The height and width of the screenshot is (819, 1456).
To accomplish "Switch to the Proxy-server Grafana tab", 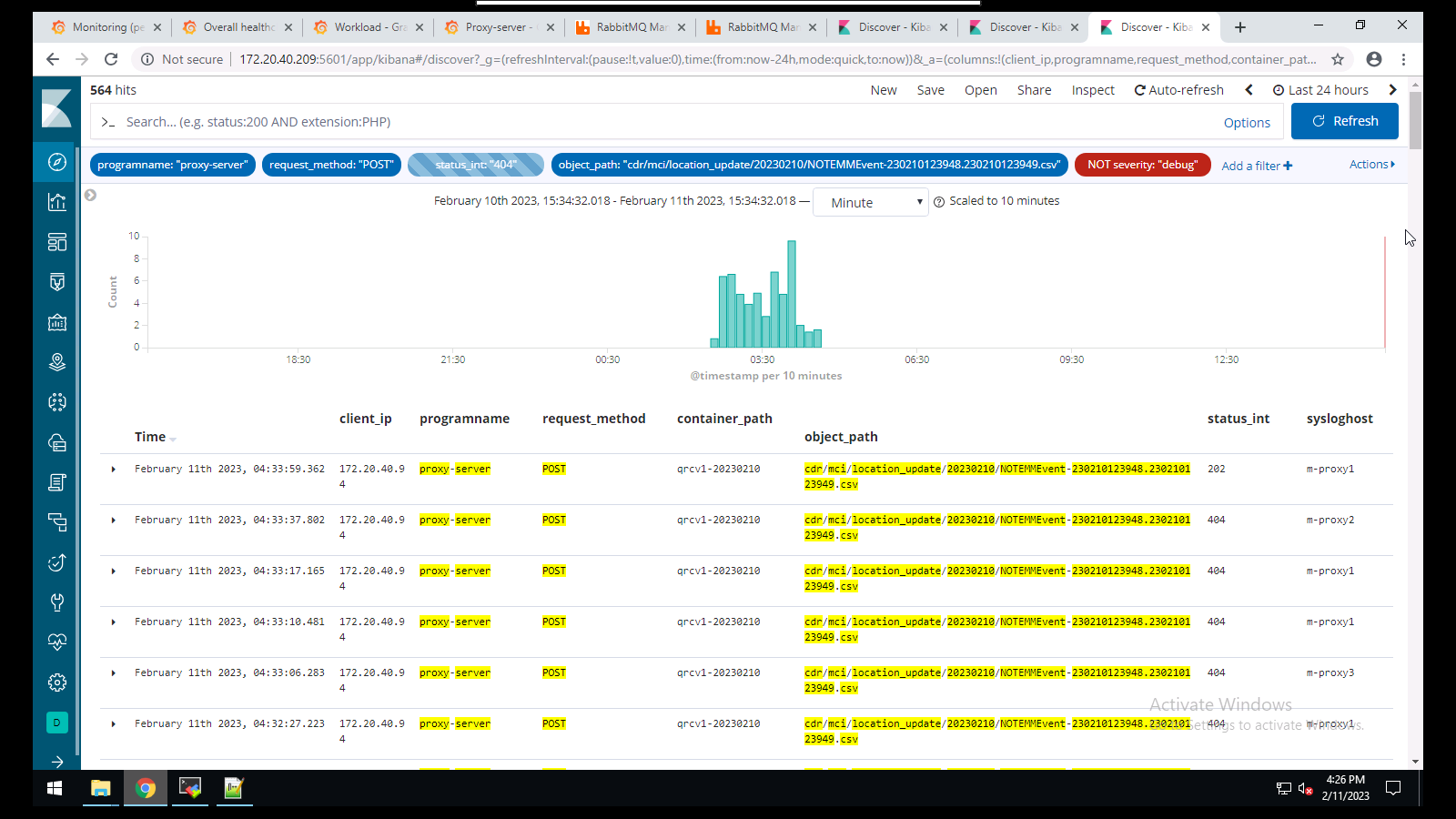I will (x=495, y=27).
